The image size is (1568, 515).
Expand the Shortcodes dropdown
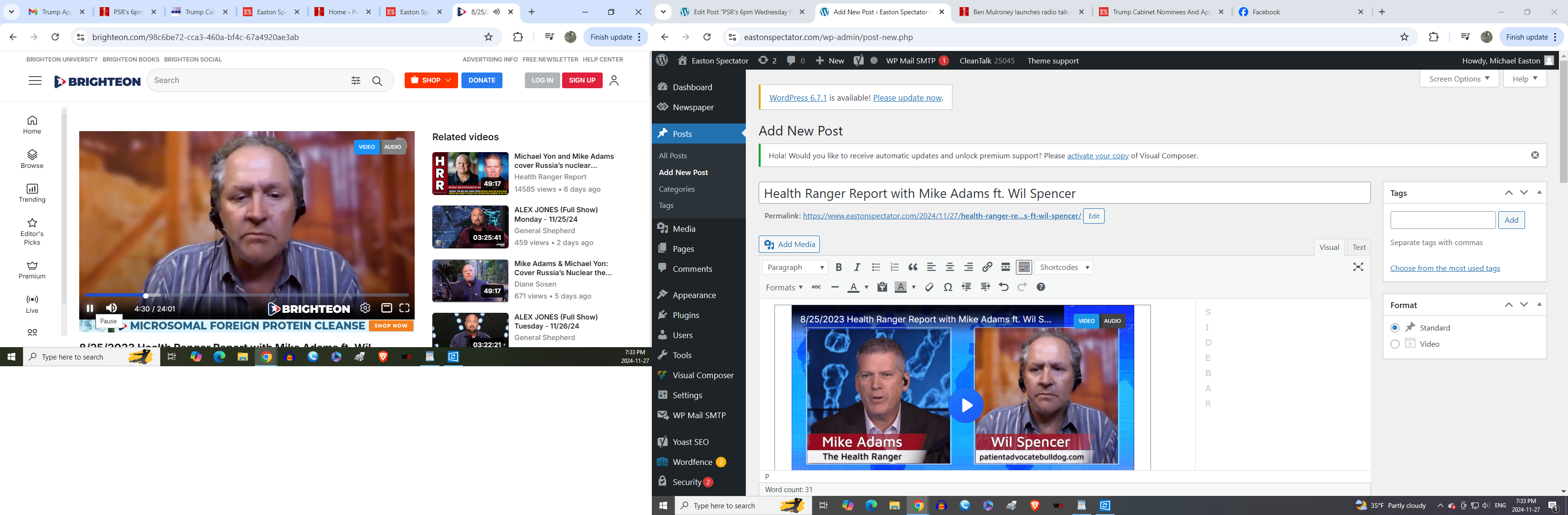(x=1064, y=267)
